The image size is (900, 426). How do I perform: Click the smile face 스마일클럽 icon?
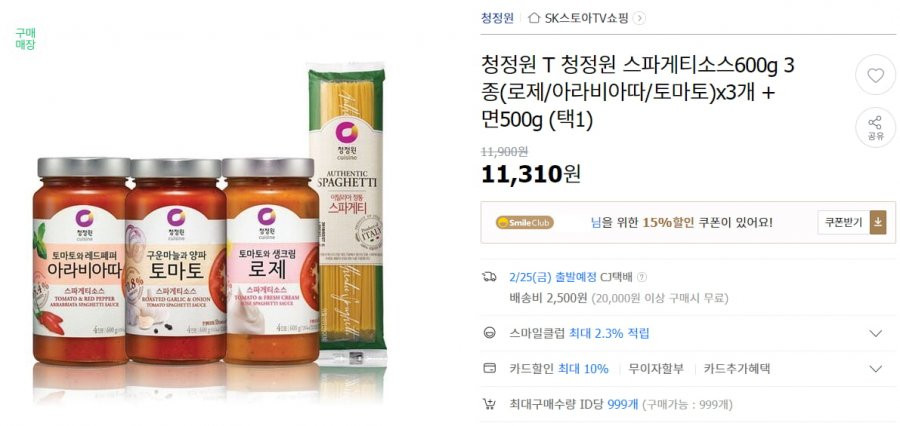489,333
